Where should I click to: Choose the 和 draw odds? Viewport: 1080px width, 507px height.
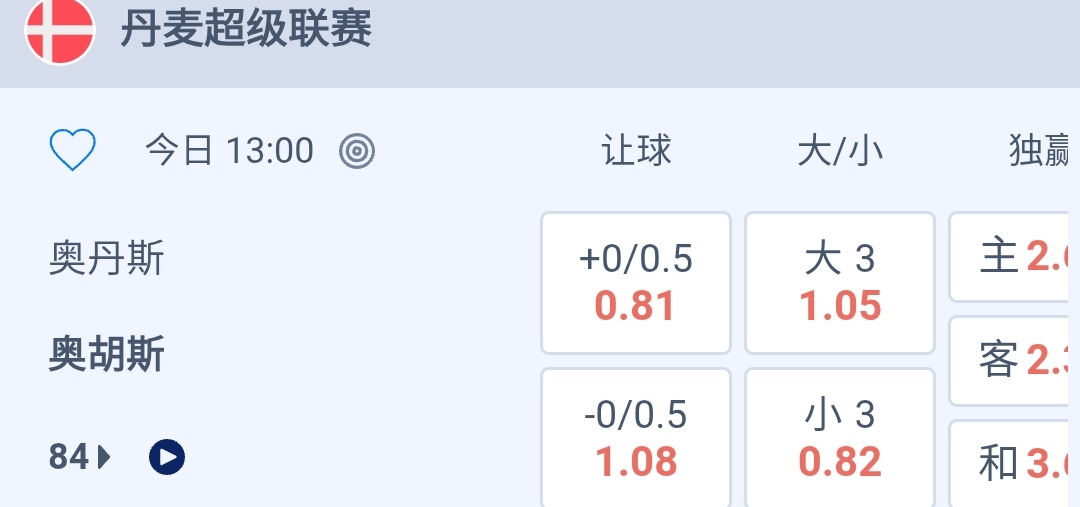click(1015, 463)
